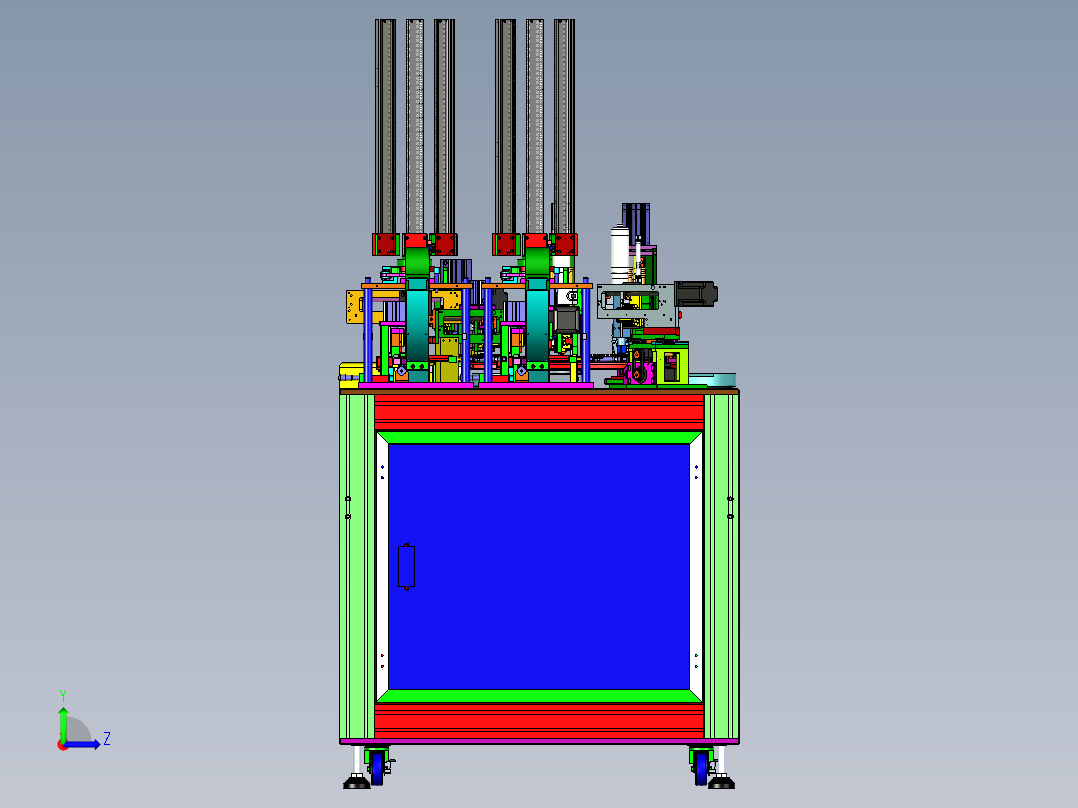Click the right blue caster wheel
Screen dimensions: 1078x808
coord(701,768)
